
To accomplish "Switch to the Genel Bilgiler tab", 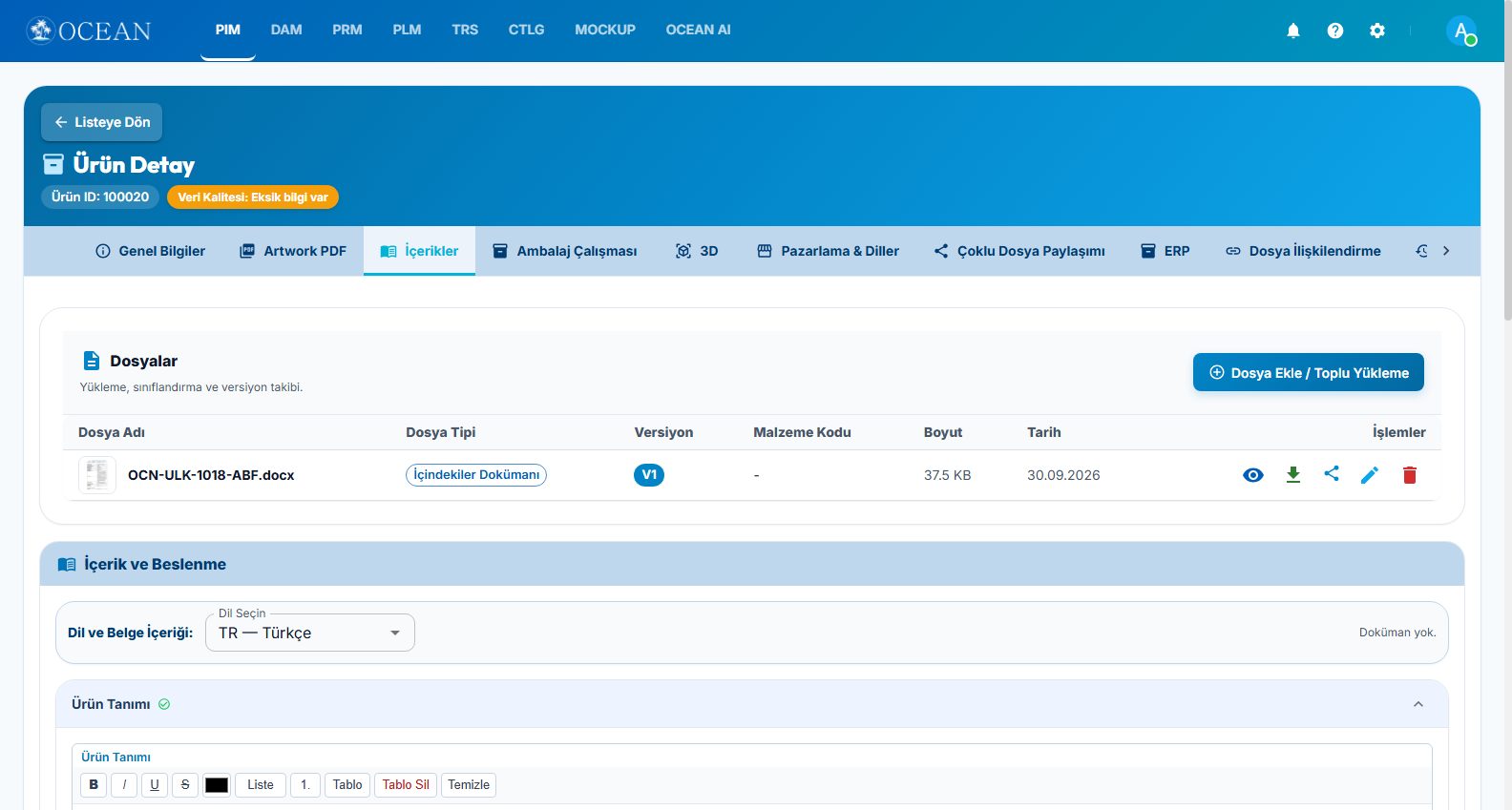I will [x=151, y=251].
